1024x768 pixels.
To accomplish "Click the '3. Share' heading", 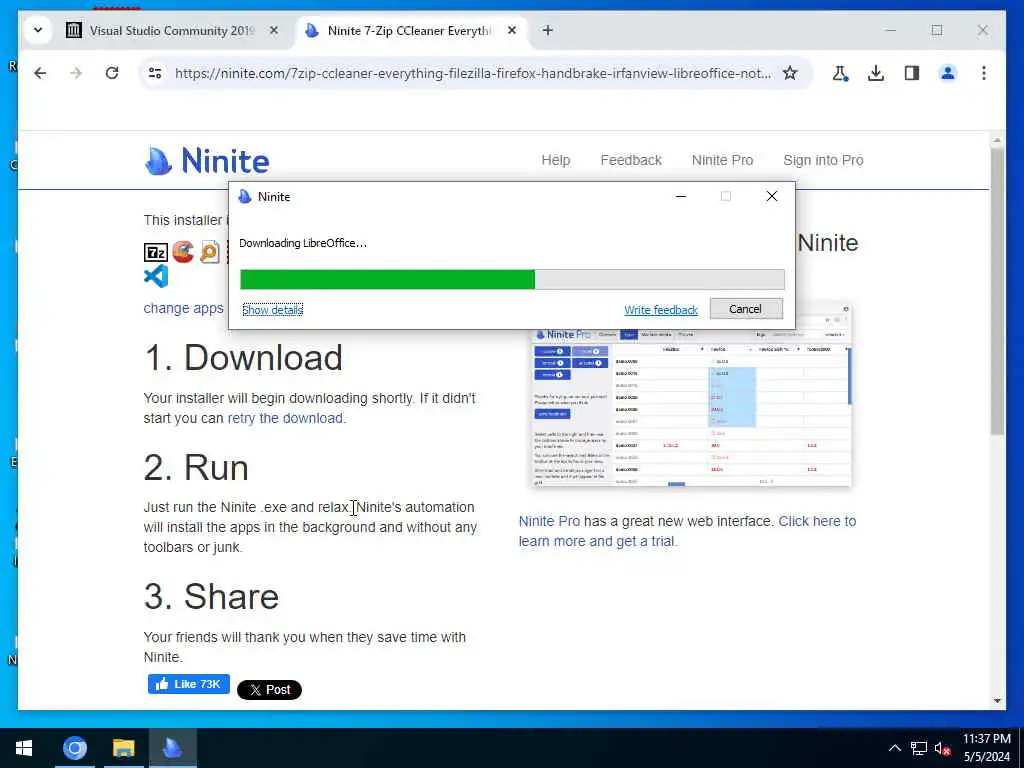I will pyautogui.click(x=212, y=596).
